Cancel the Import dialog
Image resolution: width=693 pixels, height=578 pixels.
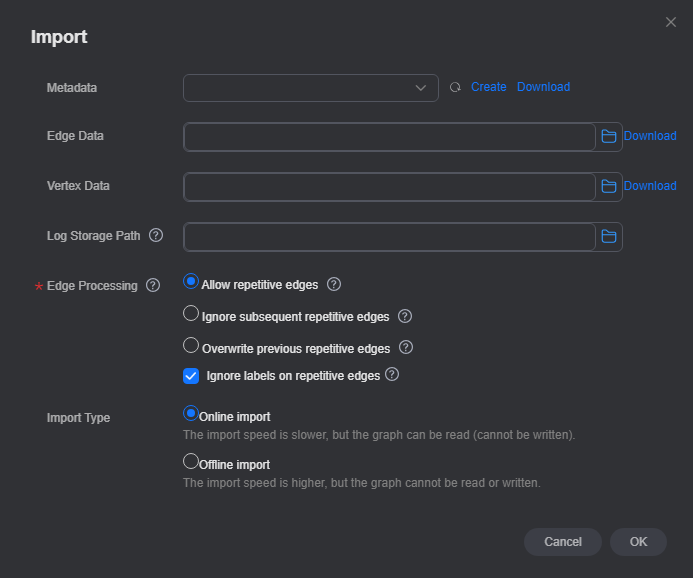click(563, 542)
